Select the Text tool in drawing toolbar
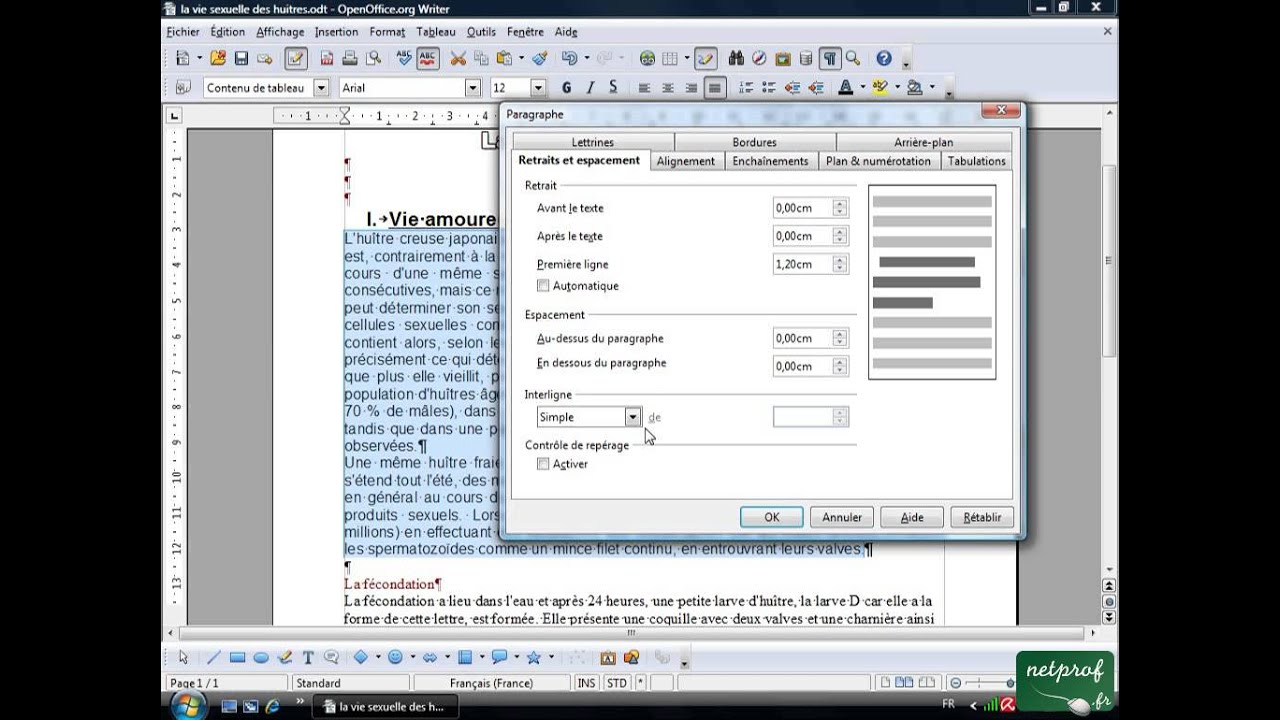Screen dimensions: 1280x720 coord(308,658)
